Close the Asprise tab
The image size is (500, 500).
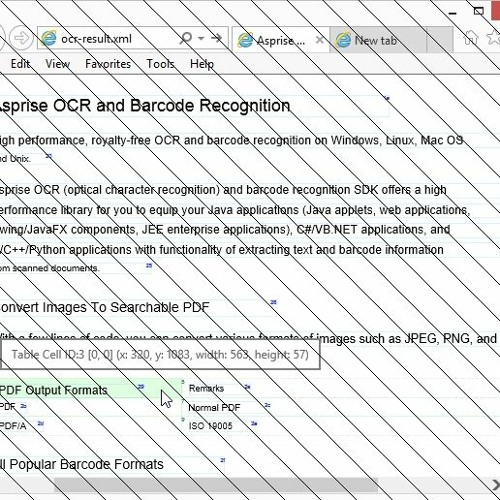pos(319,40)
